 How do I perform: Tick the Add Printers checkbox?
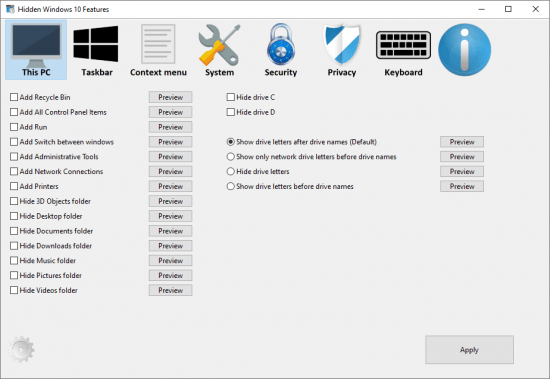[x=14, y=186]
